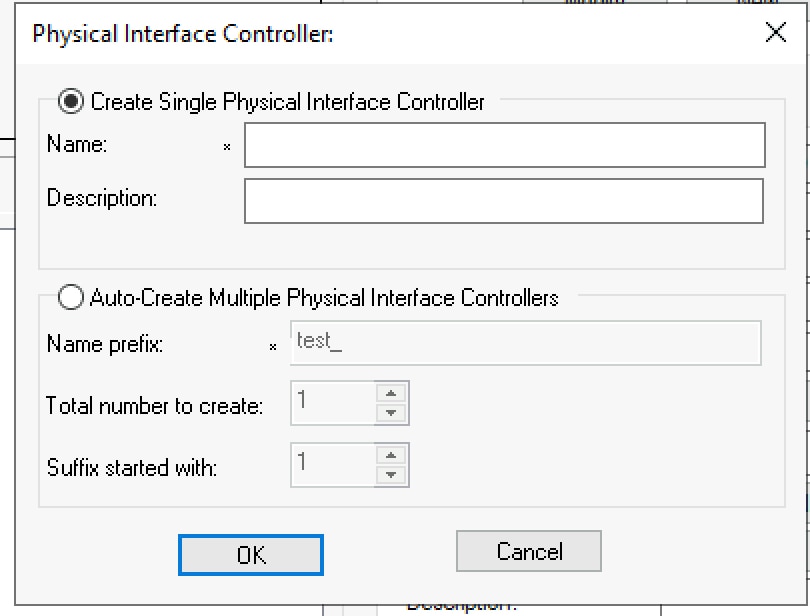The image size is (810, 616).
Task: Close the dialog with the X icon
Action: (x=775, y=32)
